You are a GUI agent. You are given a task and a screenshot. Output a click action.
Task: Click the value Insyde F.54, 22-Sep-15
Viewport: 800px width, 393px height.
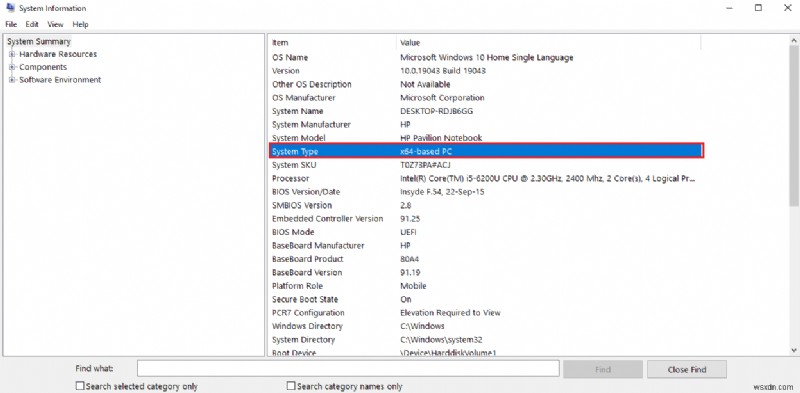[x=442, y=192]
